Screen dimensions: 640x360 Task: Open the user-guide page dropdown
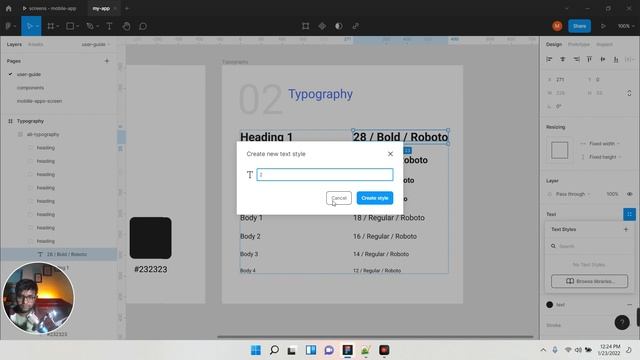tap(96, 44)
